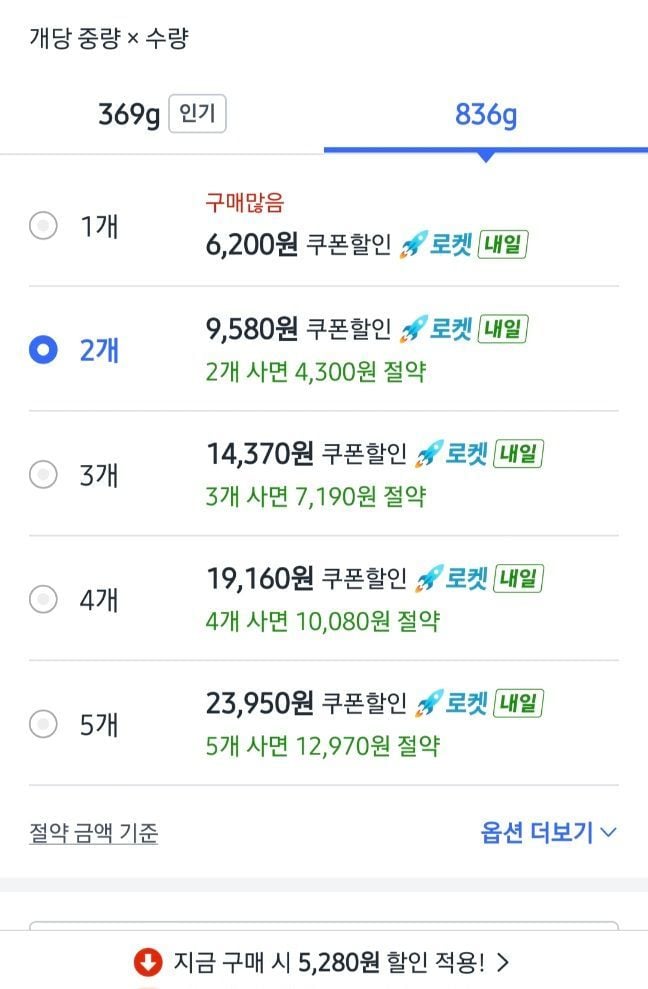Click the 내일 badge in the 1개 row
Screen dimensions: 648x989
coord(503,245)
